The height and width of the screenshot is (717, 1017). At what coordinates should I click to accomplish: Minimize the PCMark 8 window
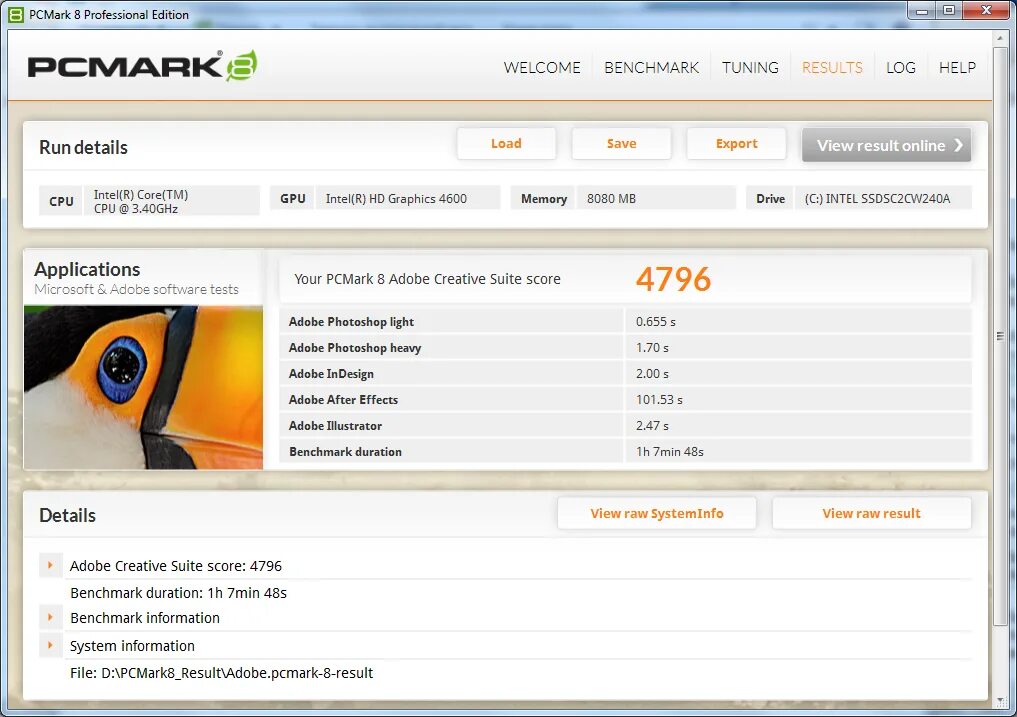[x=922, y=11]
